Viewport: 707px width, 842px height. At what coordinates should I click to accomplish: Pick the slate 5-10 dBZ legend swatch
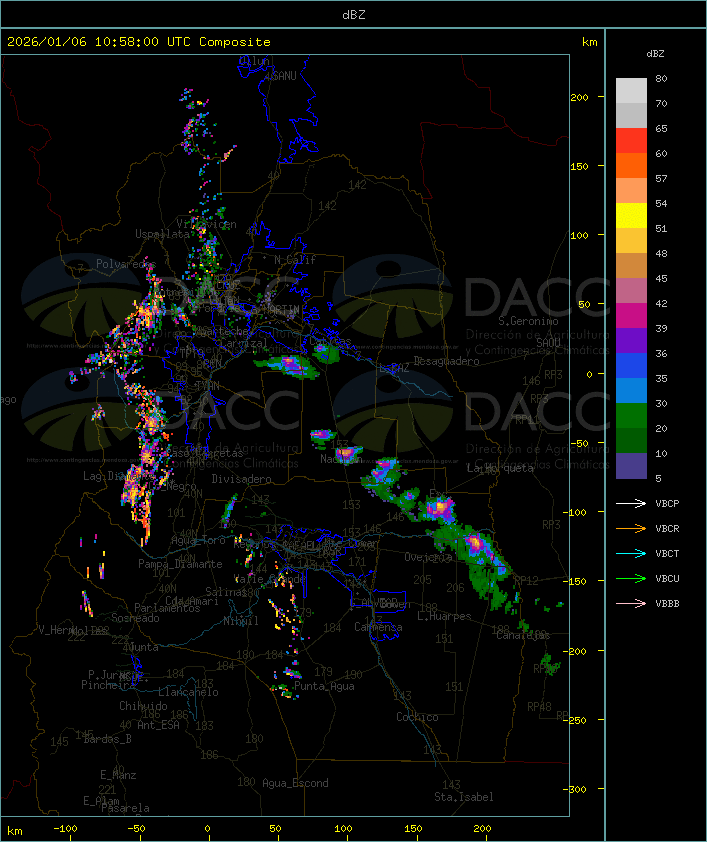click(631, 466)
